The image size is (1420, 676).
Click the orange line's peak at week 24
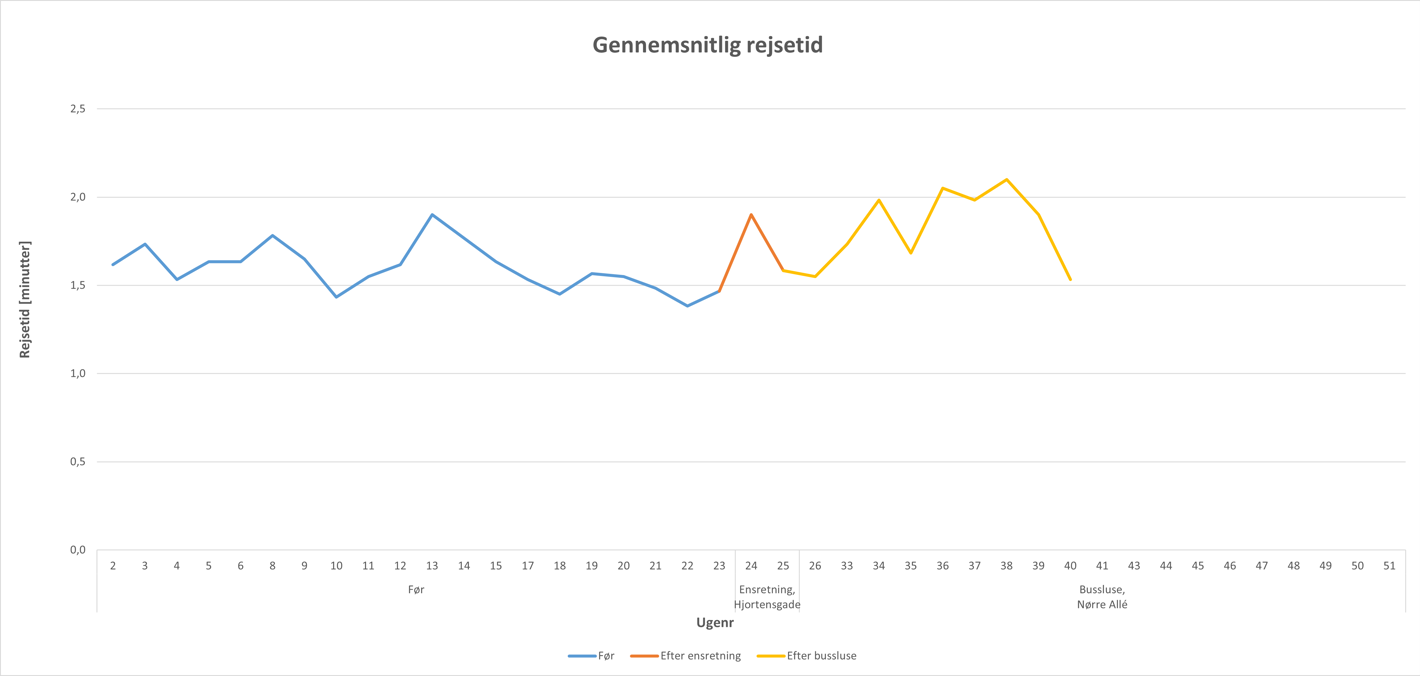(x=751, y=214)
